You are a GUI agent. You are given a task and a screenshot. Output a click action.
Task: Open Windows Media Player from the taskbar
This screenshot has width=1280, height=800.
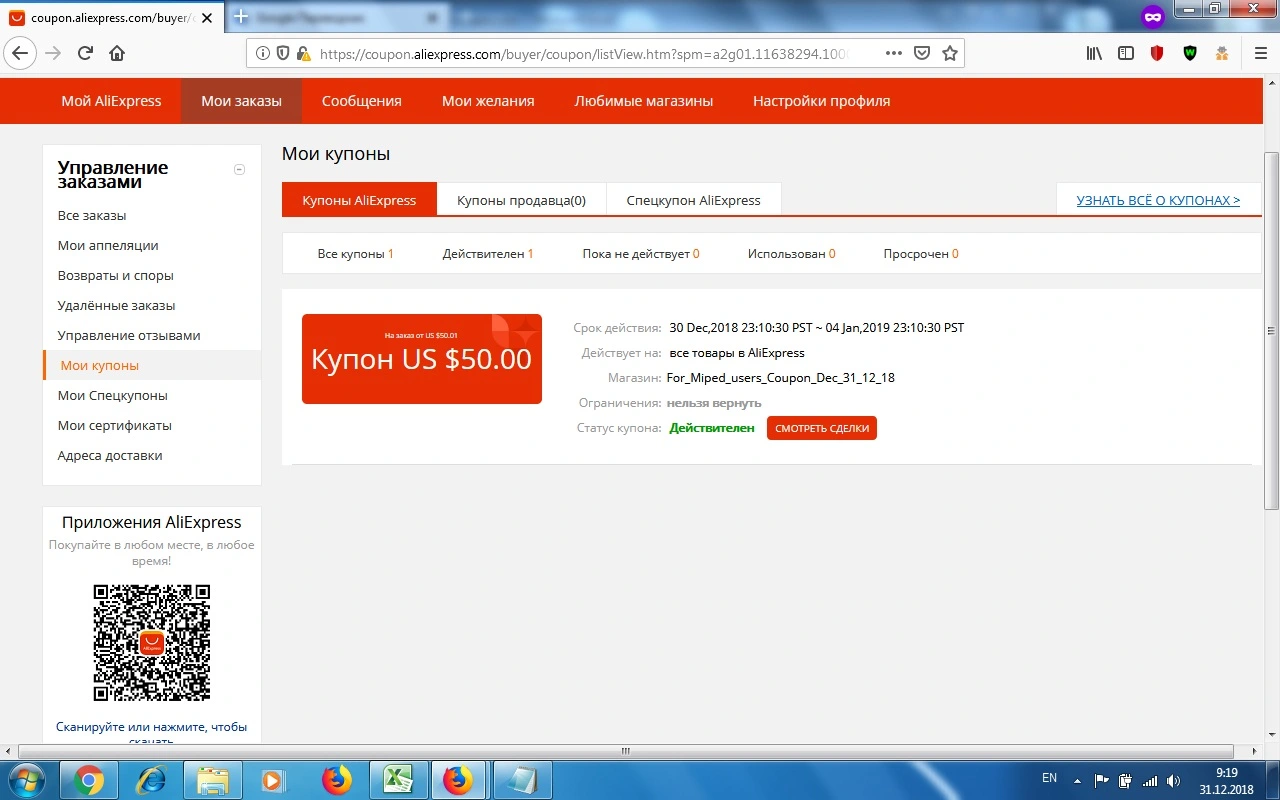click(274, 780)
